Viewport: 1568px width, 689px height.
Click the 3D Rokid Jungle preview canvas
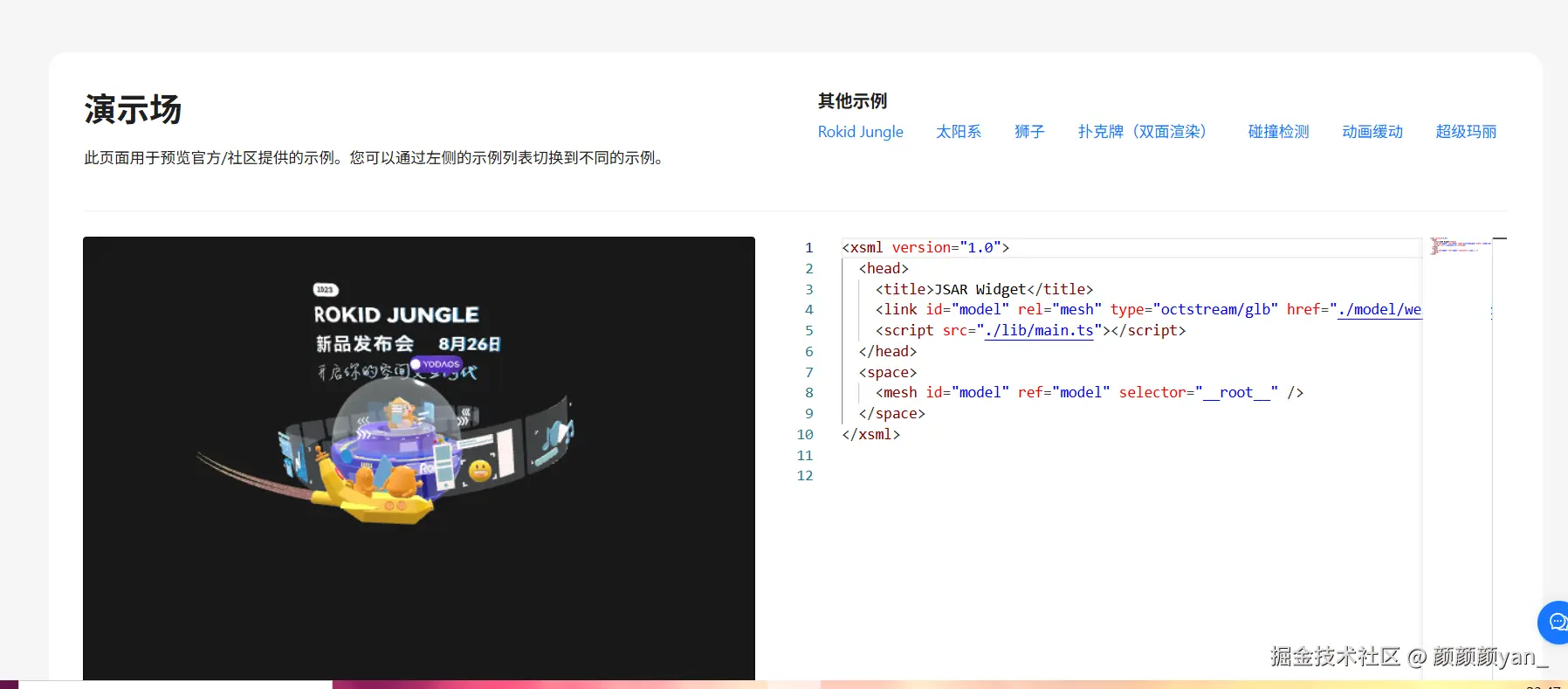pos(419,458)
